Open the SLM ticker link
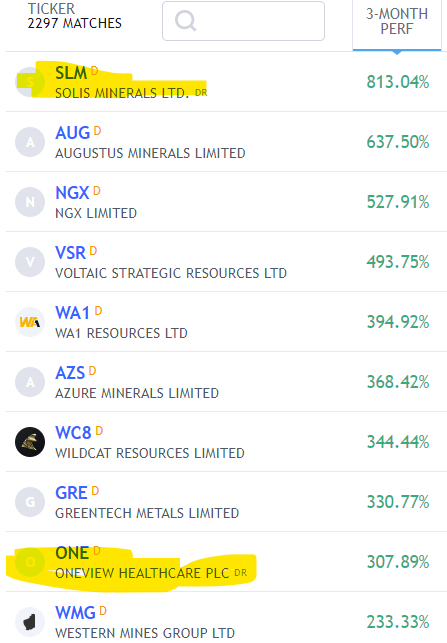Viewport: 447px width, 643px height. coord(71,73)
